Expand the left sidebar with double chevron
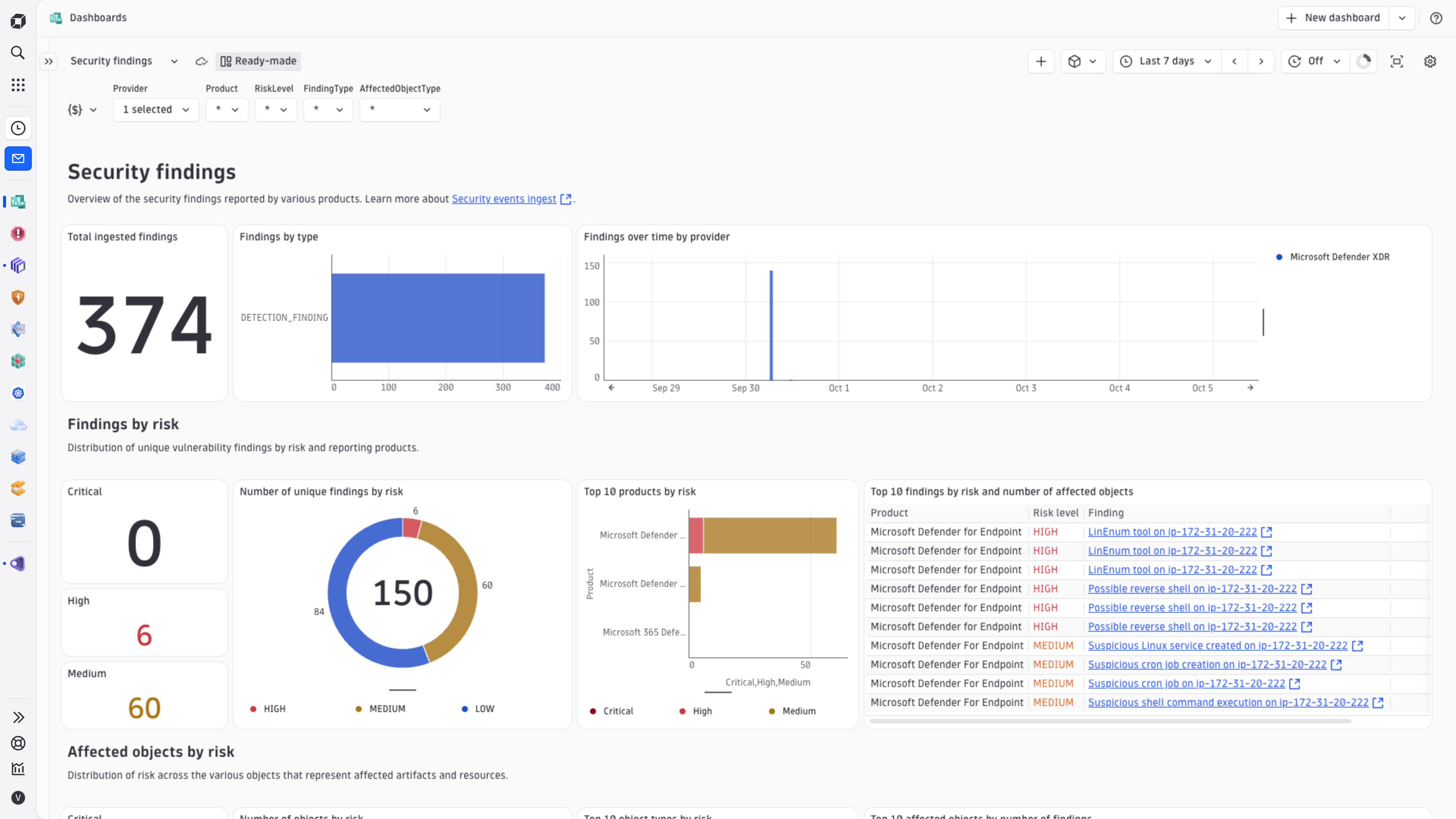Viewport: 1456px width, 819px height. click(x=18, y=717)
